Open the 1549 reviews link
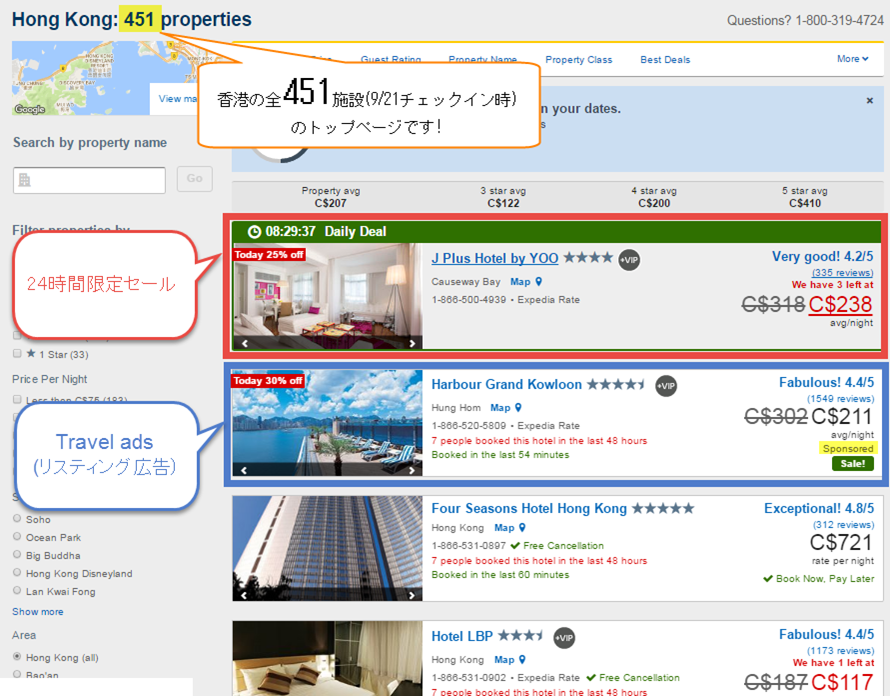 [841, 399]
